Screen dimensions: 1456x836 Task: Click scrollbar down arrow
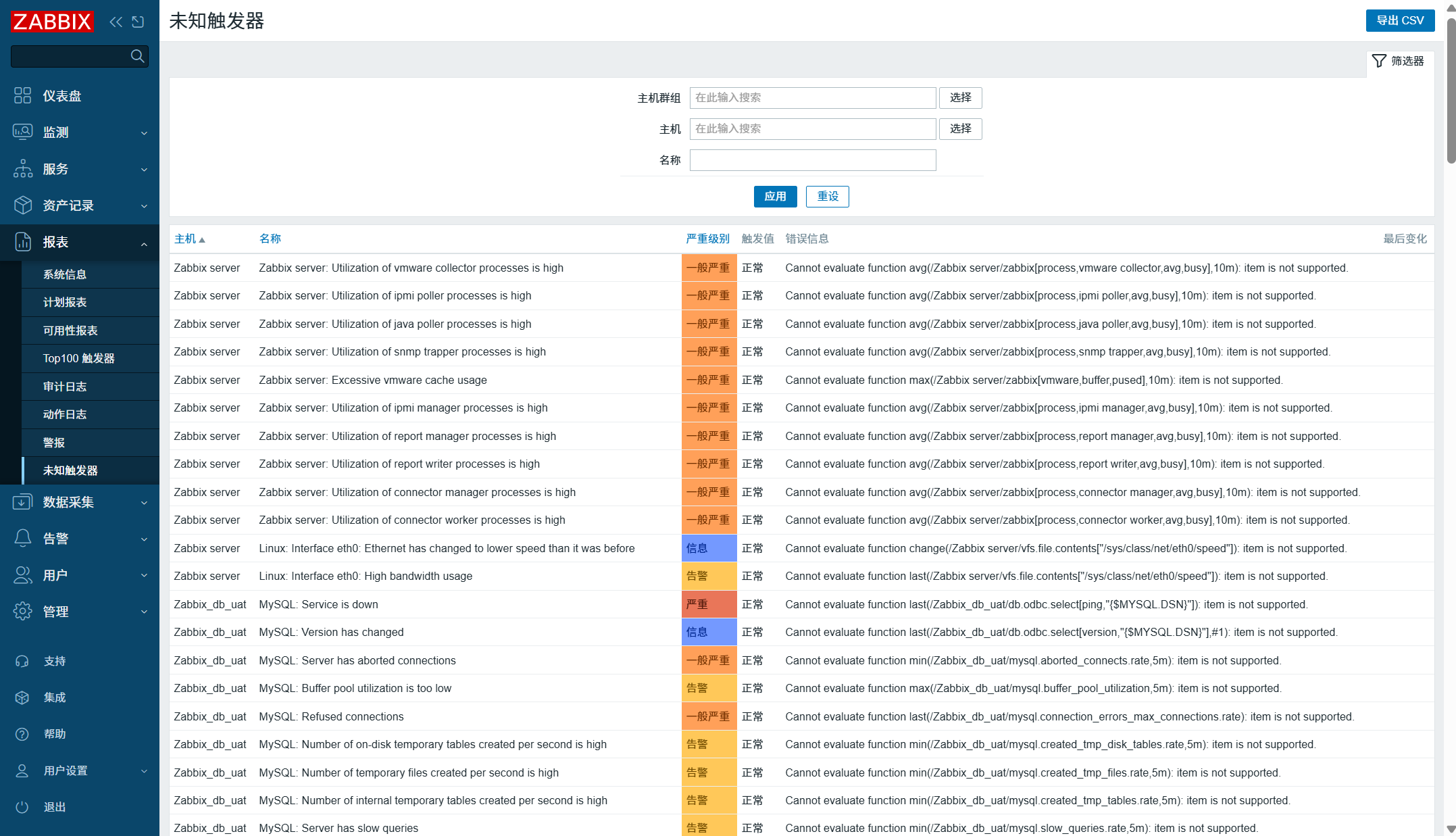pos(1451,829)
